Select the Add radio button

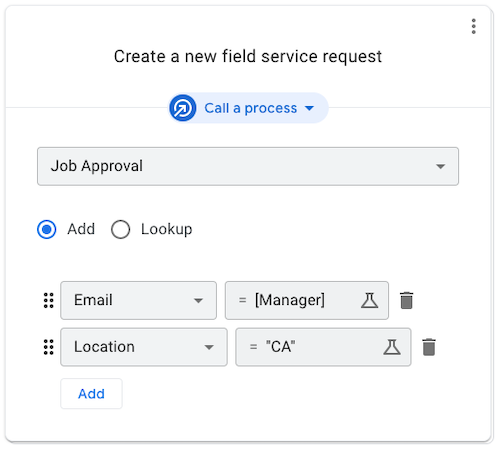pyautogui.click(x=47, y=229)
